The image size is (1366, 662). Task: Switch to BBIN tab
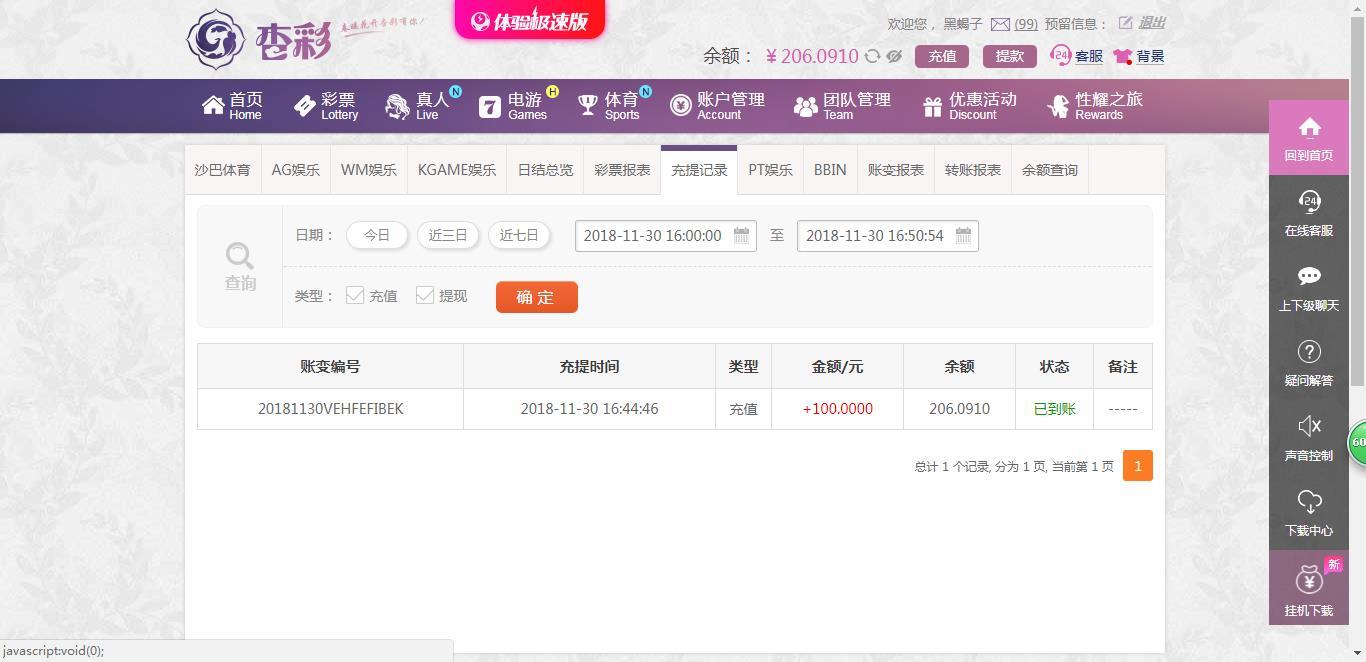[830, 170]
